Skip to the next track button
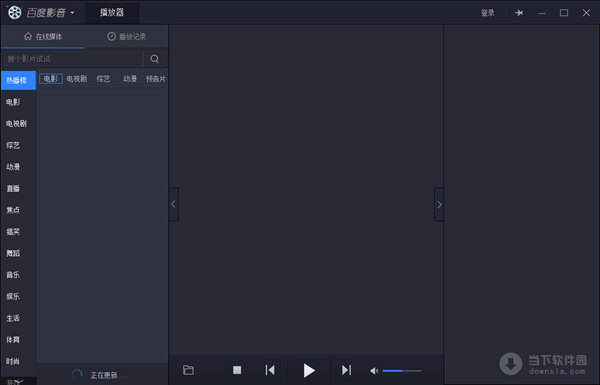This screenshot has width=600, height=385. [346, 370]
